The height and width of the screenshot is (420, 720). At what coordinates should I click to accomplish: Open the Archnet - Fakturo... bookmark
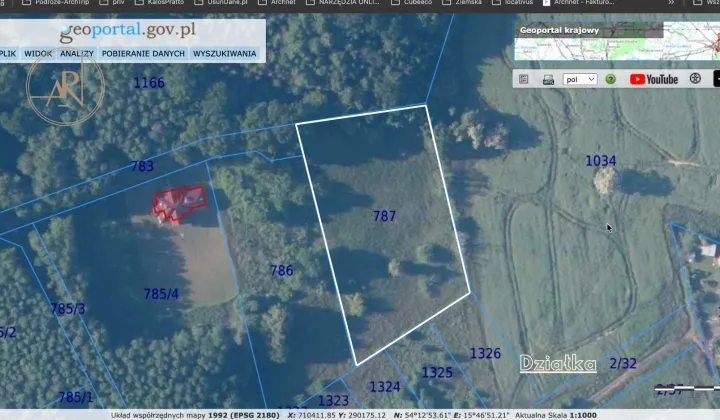coord(579,3)
